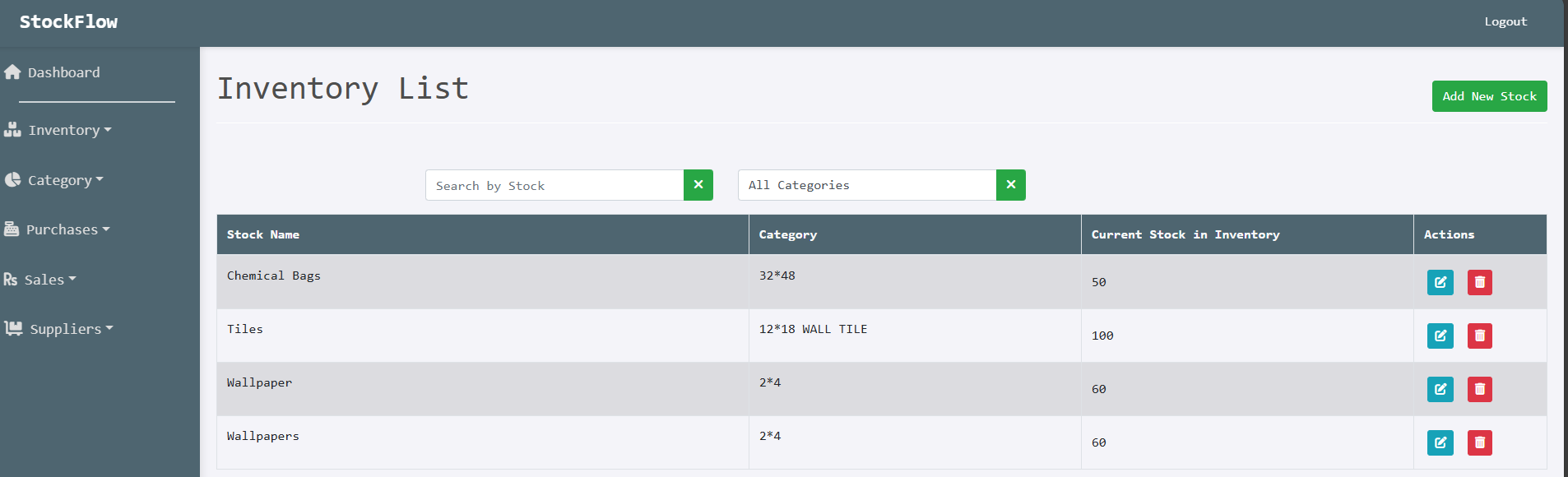Click the trash icon for Tiles
The height and width of the screenshot is (477, 1568).
click(1479, 336)
